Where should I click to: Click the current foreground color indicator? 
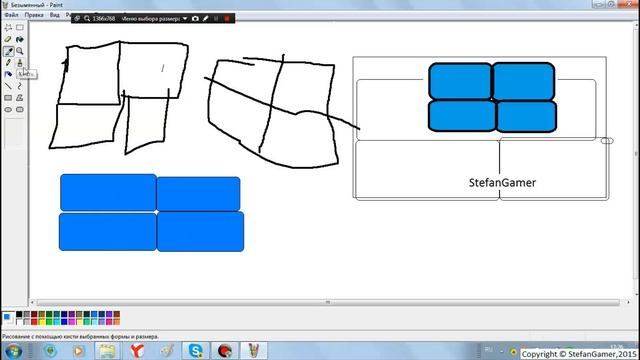[x=7, y=316]
